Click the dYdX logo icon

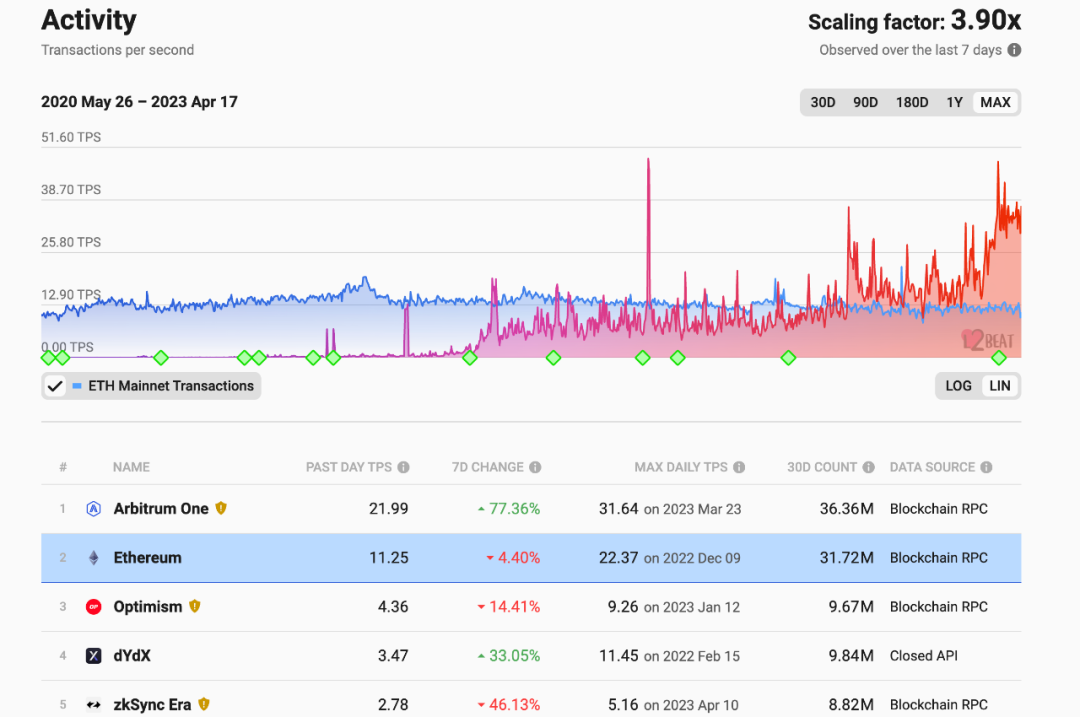pos(94,656)
